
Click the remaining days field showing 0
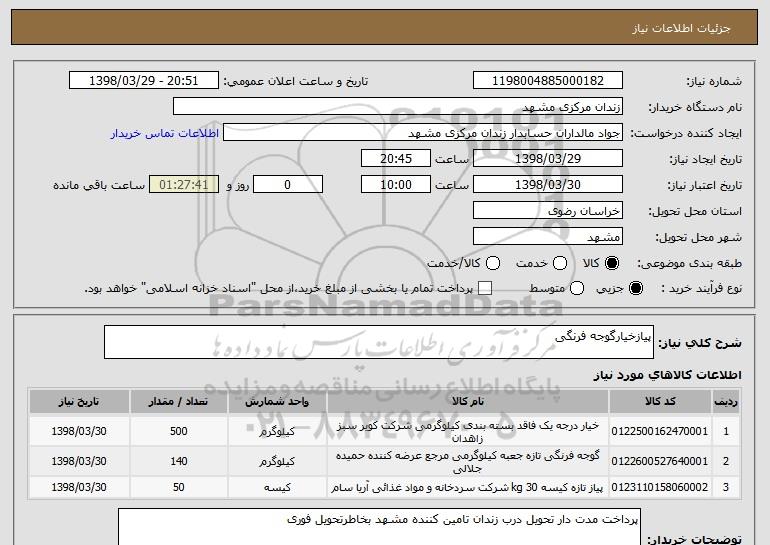pos(288,185)
